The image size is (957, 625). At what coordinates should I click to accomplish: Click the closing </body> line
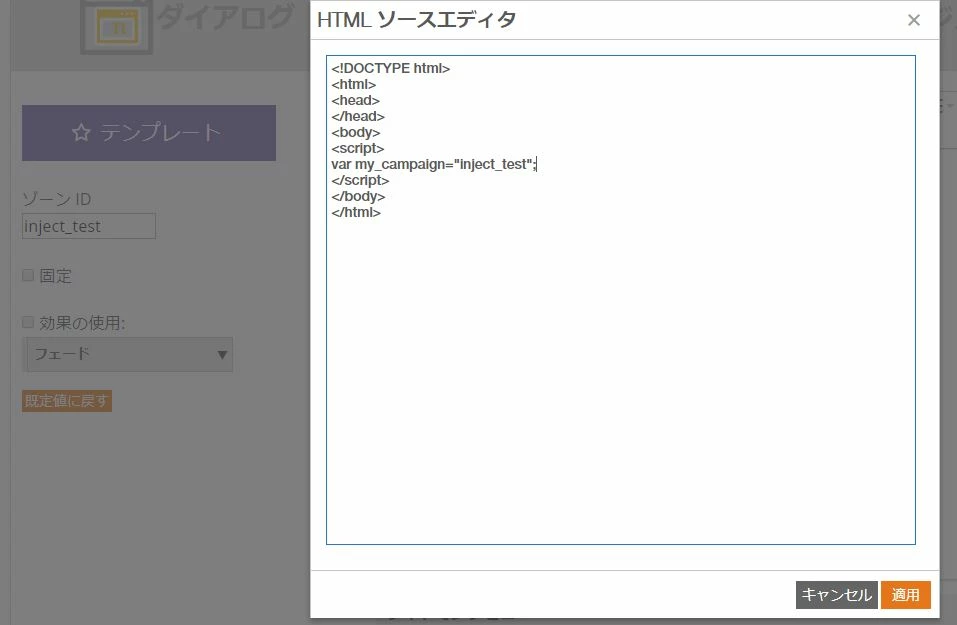(358, 197)
